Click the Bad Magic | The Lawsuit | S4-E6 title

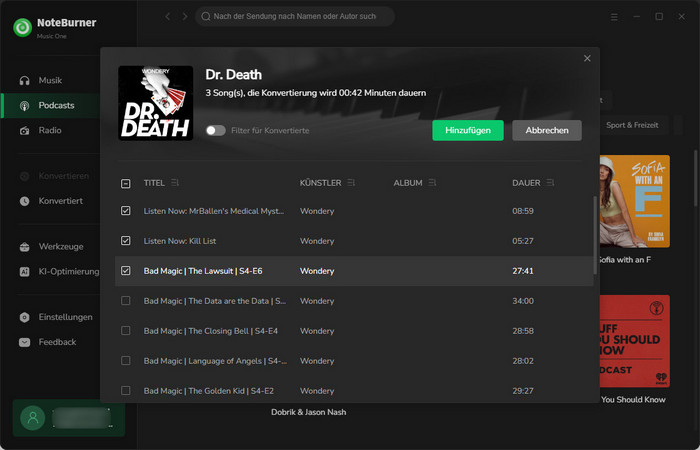pyautogui.click(x=203, y=271)
